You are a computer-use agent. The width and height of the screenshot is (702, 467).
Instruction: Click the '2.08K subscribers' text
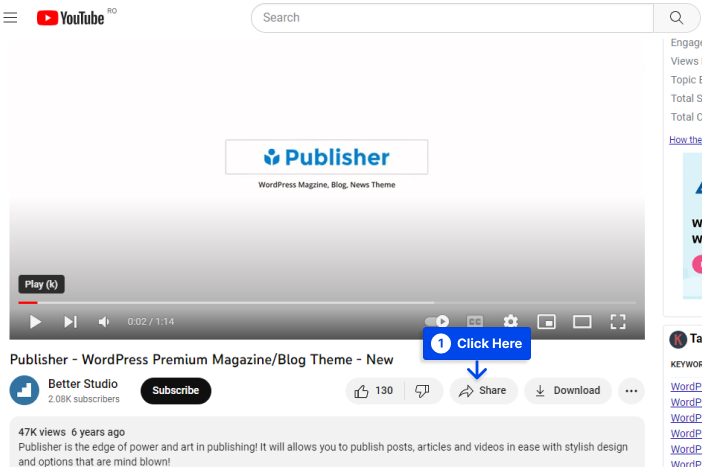84,399
